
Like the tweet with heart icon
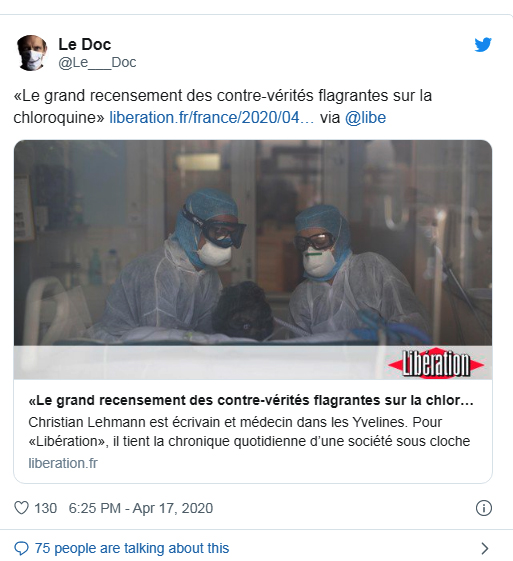[21, 508]
